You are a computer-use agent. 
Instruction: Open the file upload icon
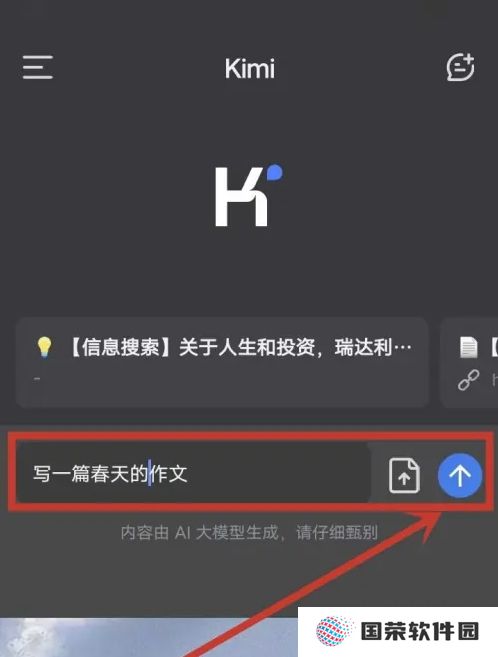pos(404,476)
